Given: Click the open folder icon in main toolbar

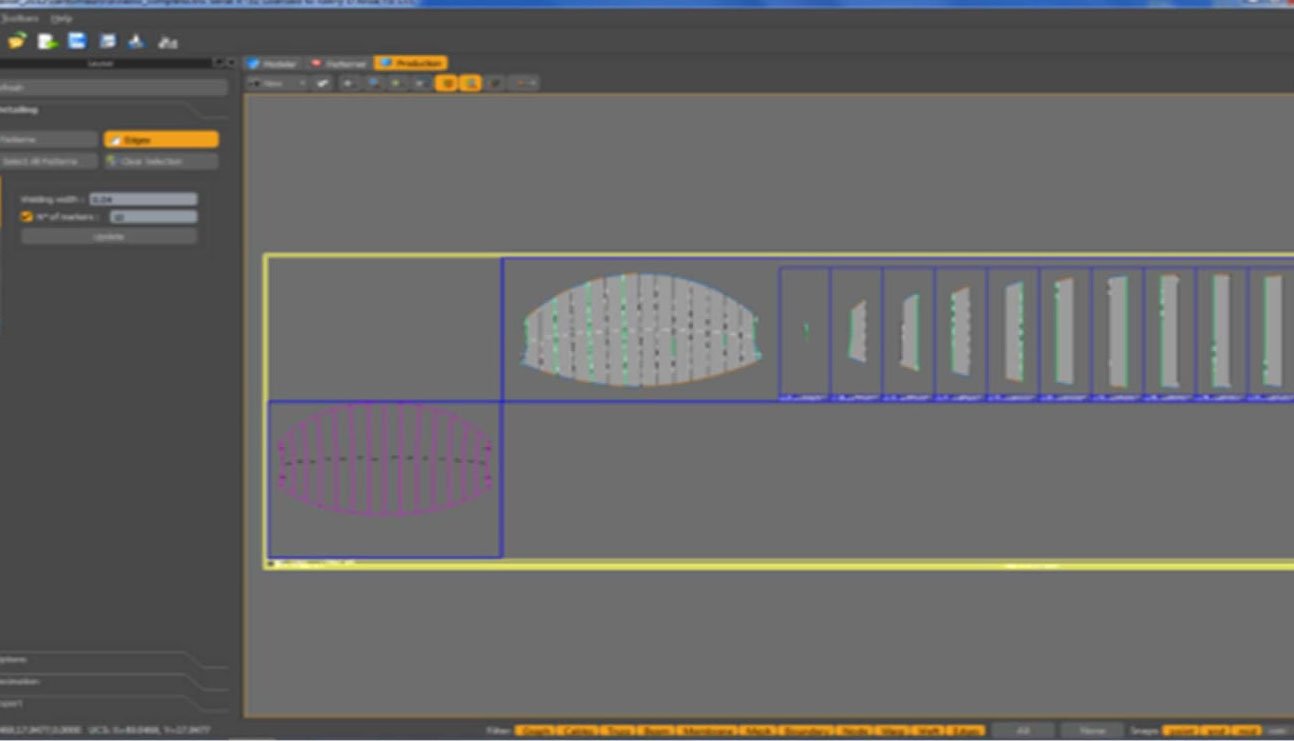Looking at the screenshot, I should click(17, 41).
